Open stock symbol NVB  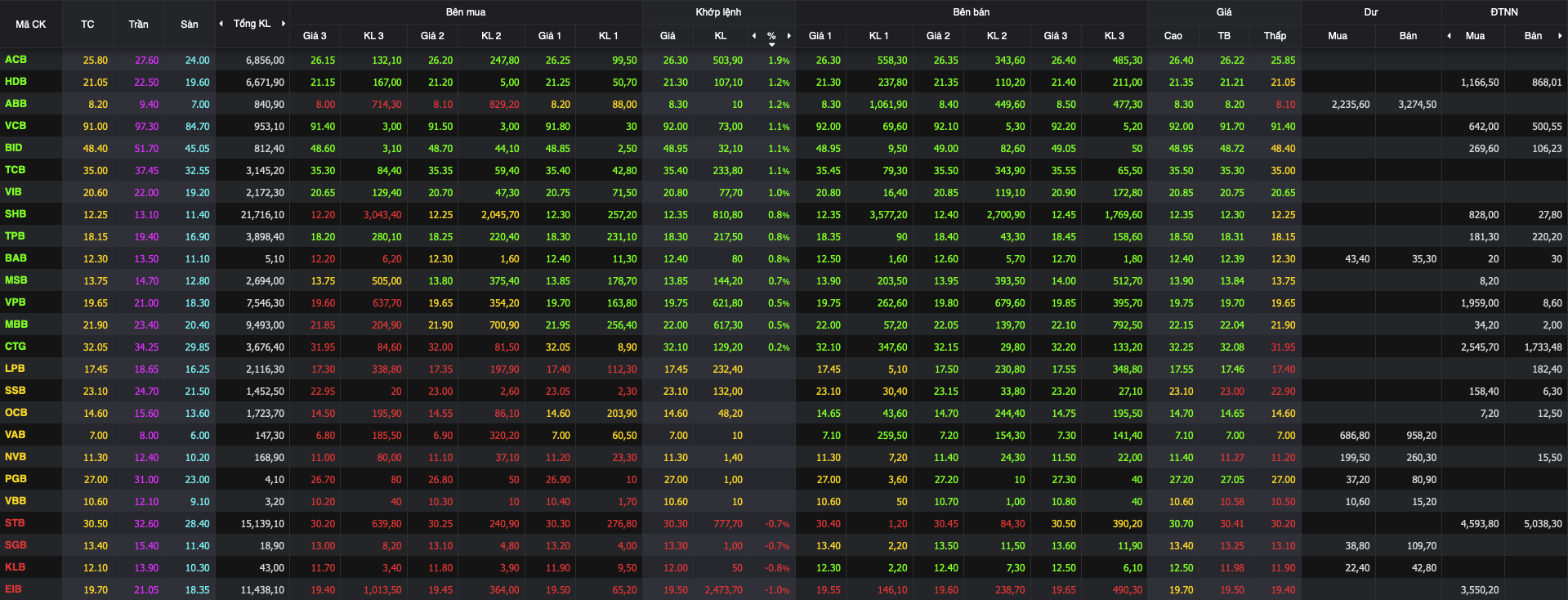(x=16, y=457)
